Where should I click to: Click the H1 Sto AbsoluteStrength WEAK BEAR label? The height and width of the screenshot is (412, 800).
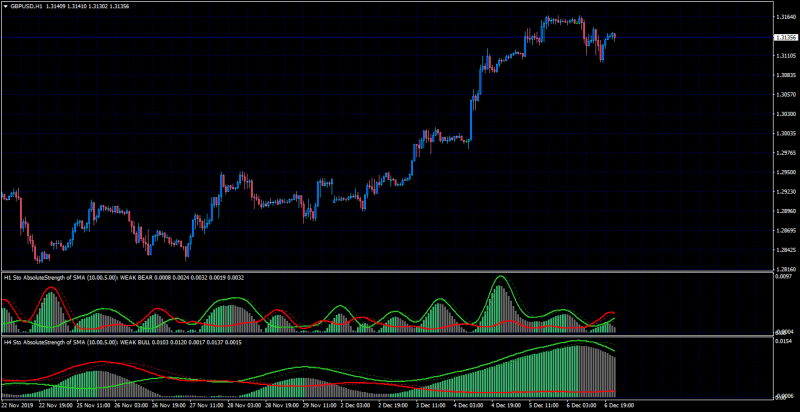[123, 278]
